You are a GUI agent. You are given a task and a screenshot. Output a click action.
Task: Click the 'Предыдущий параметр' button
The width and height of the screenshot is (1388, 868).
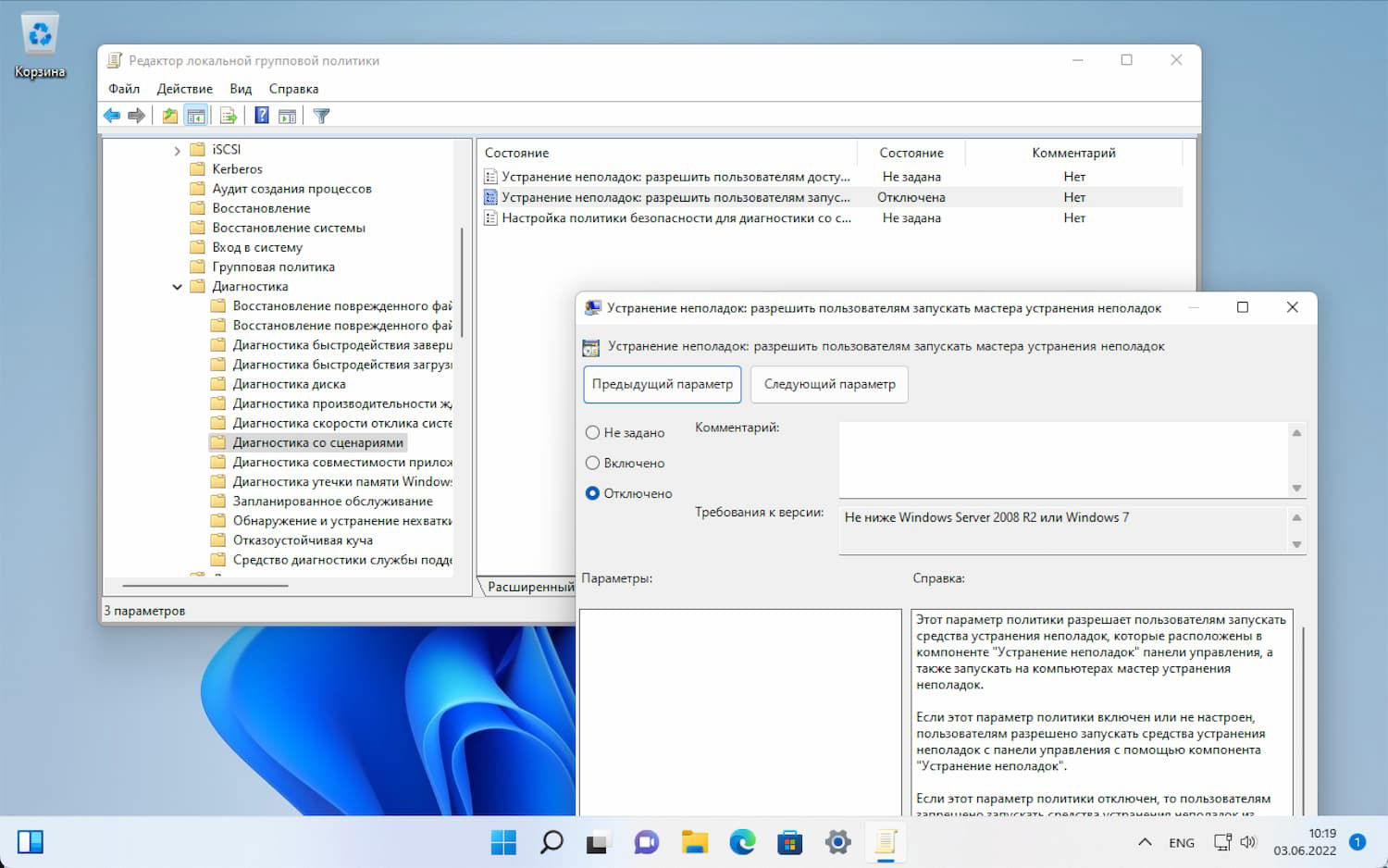(662, 384)
